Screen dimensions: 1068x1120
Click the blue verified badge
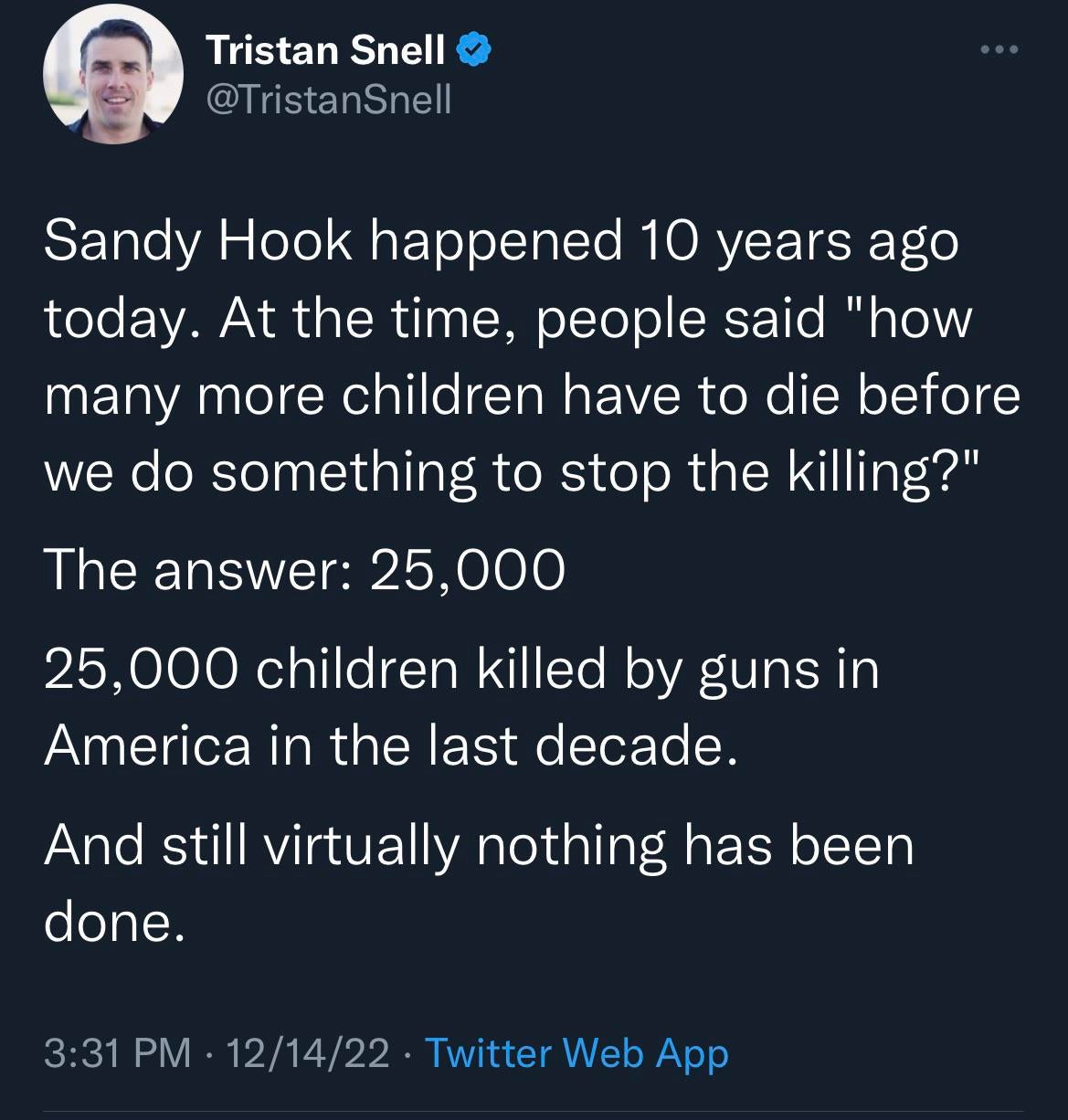click(x=473, y=50)
